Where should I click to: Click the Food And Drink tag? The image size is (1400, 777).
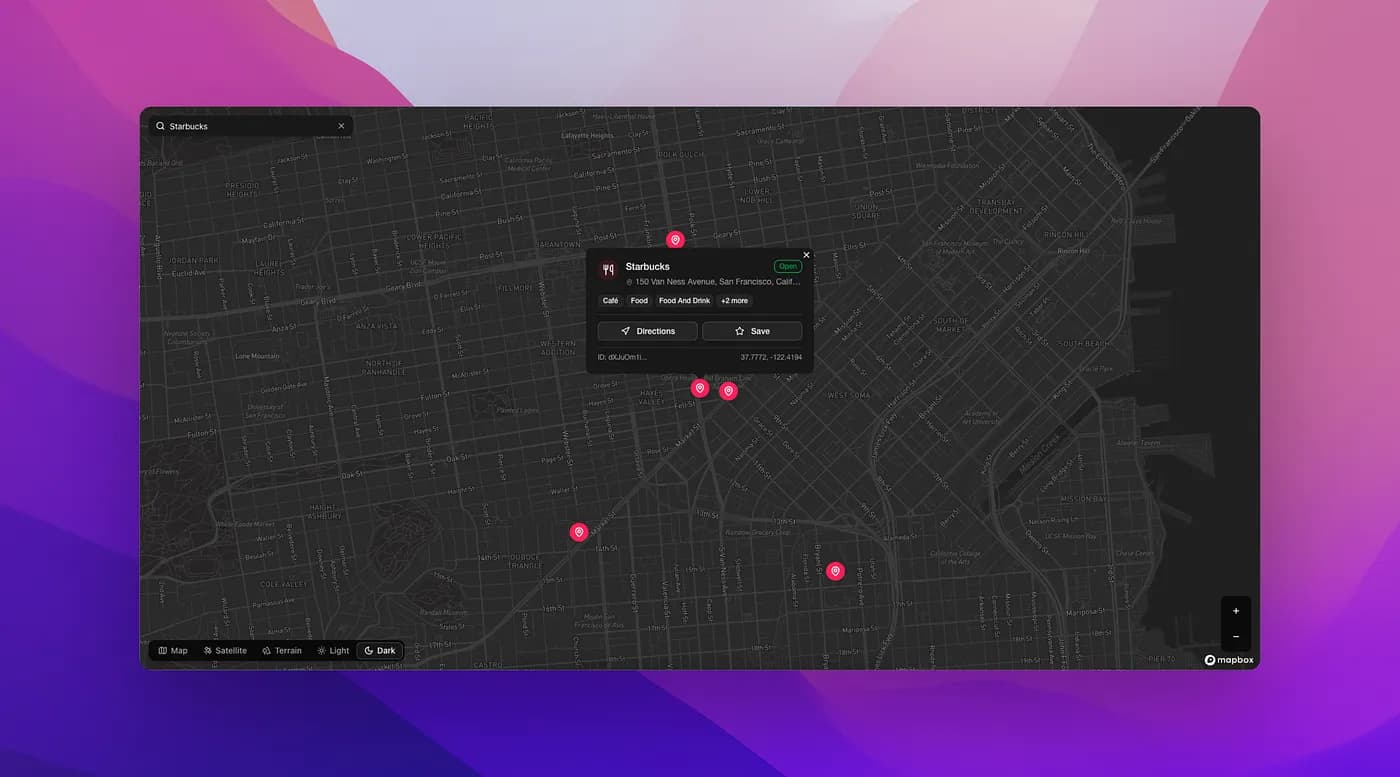point(684,300)
